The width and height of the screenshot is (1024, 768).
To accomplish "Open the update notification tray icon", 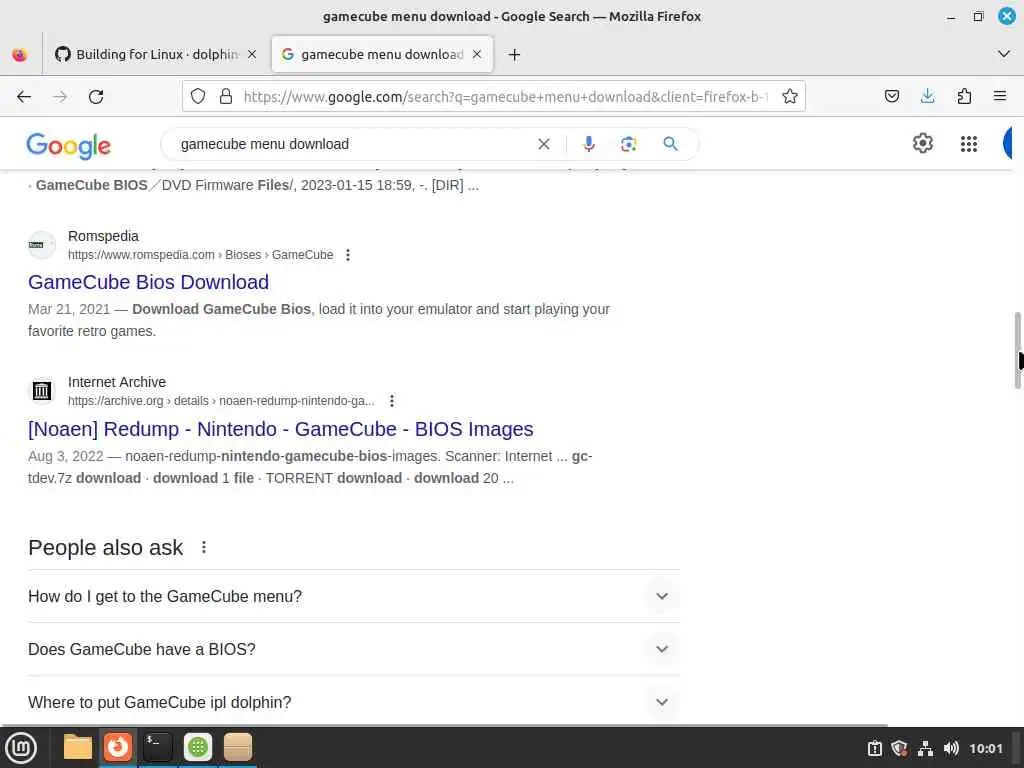I will 874,748.
